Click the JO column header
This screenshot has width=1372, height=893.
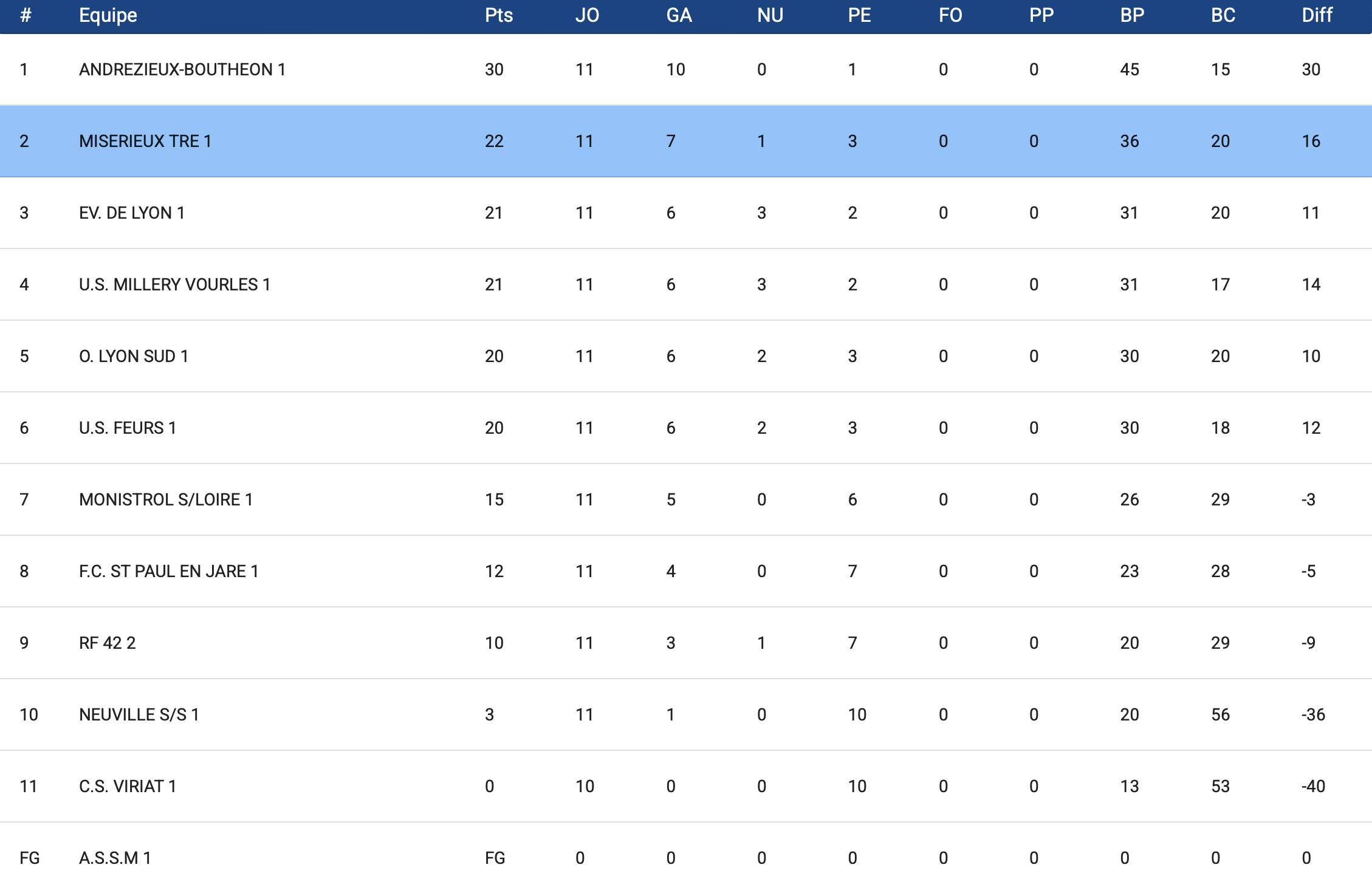(x=587, y=15)
